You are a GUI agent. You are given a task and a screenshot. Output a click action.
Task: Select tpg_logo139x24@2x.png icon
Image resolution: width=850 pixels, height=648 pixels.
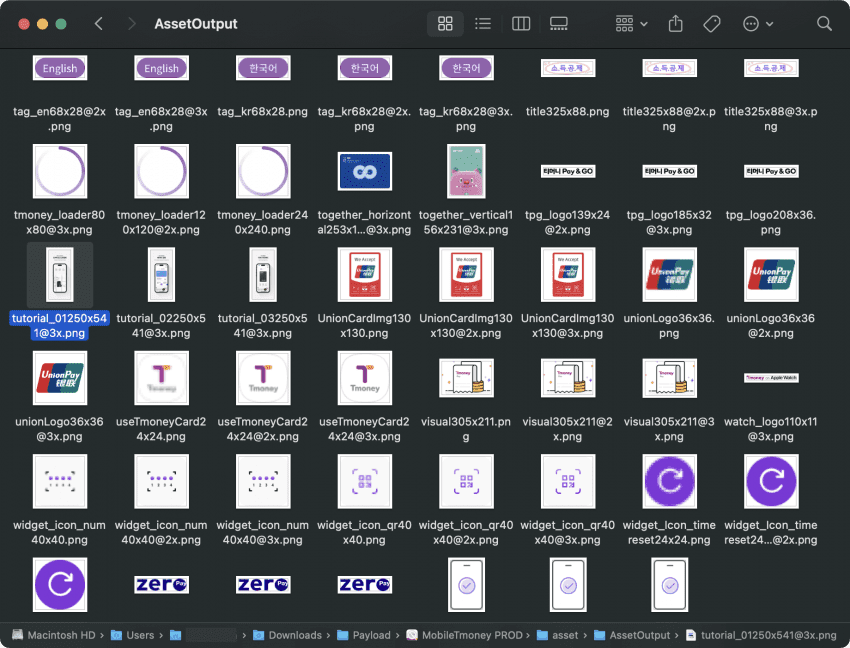tap(568, 171)
